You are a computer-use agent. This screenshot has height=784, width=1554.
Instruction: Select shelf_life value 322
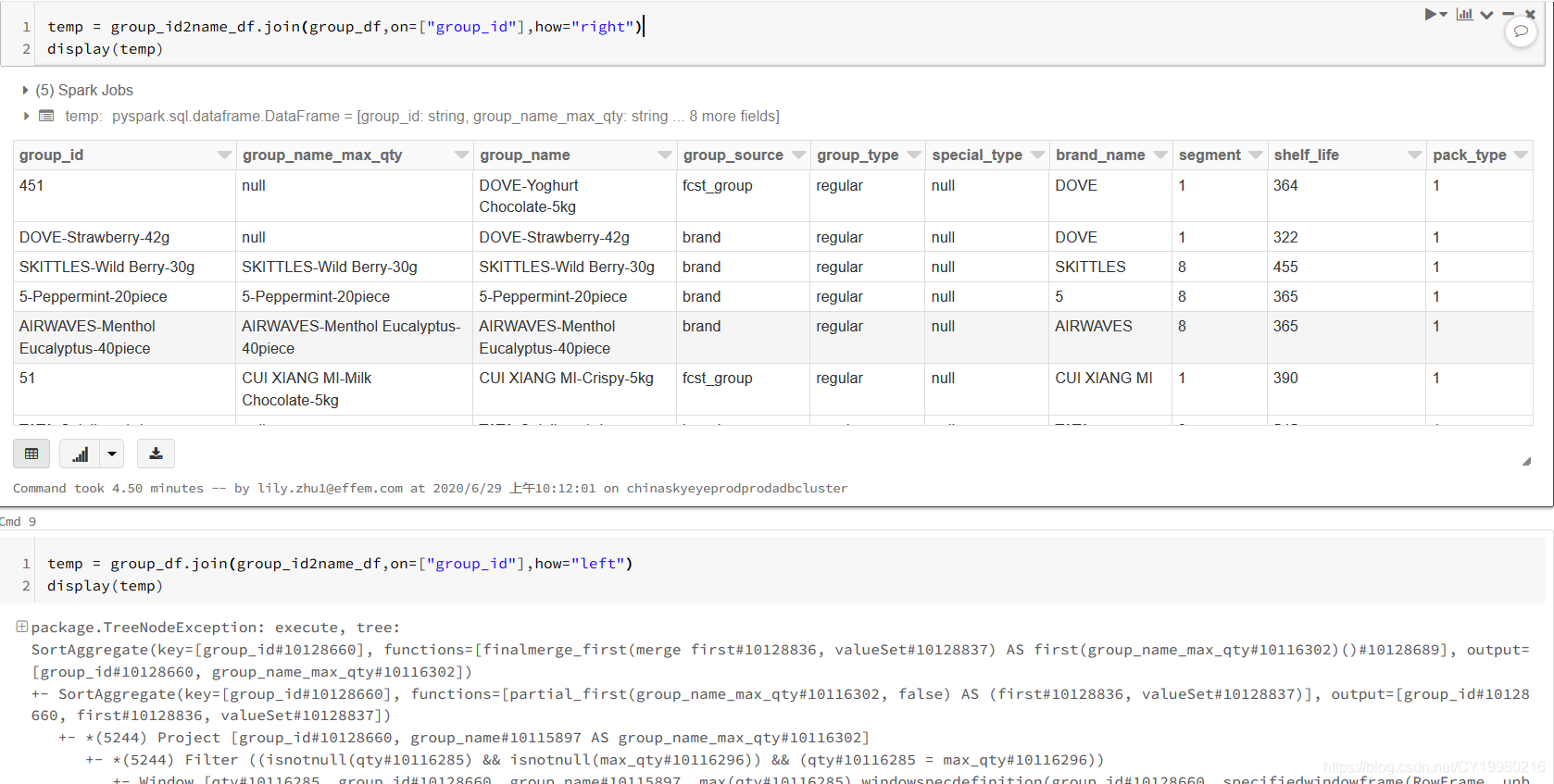(1346, 237)
